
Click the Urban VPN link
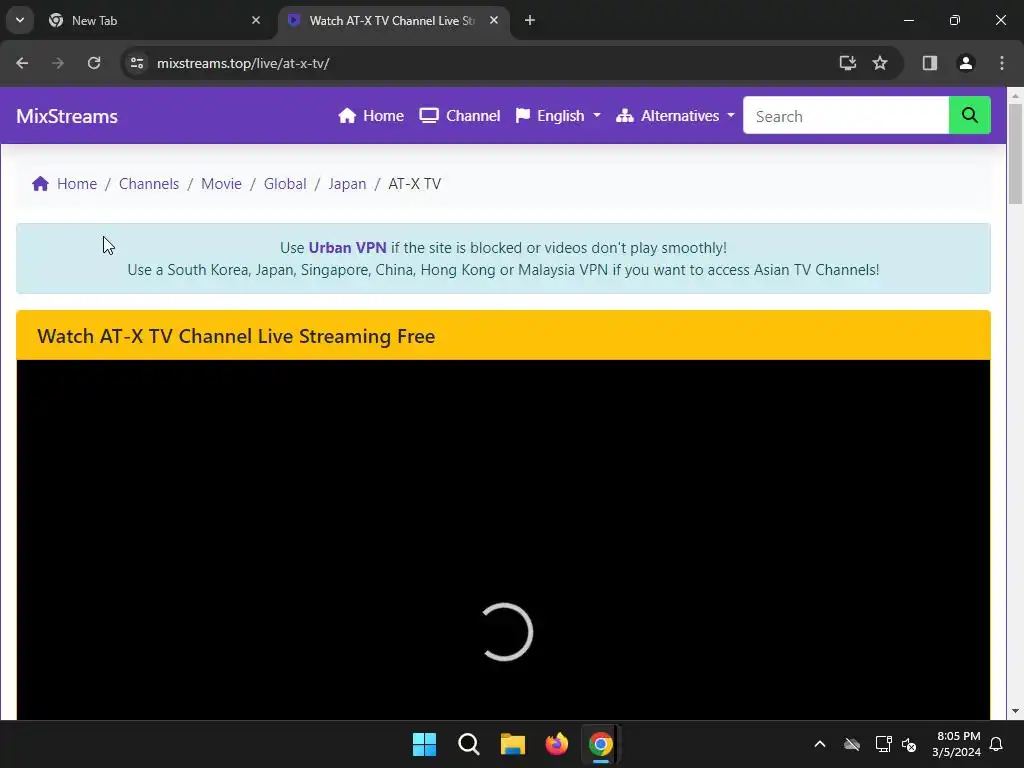click(x=347, y=248)
